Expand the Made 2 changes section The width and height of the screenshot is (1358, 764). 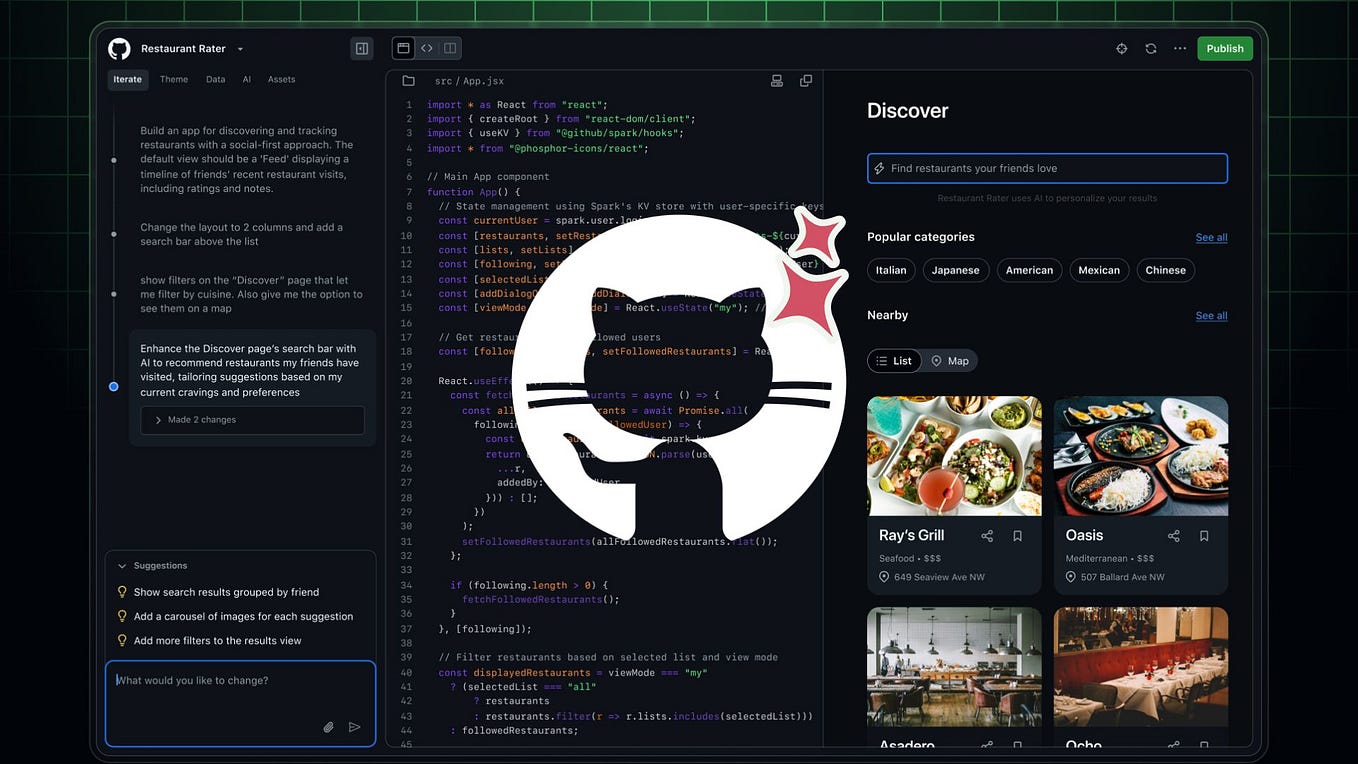click(252, 420)
